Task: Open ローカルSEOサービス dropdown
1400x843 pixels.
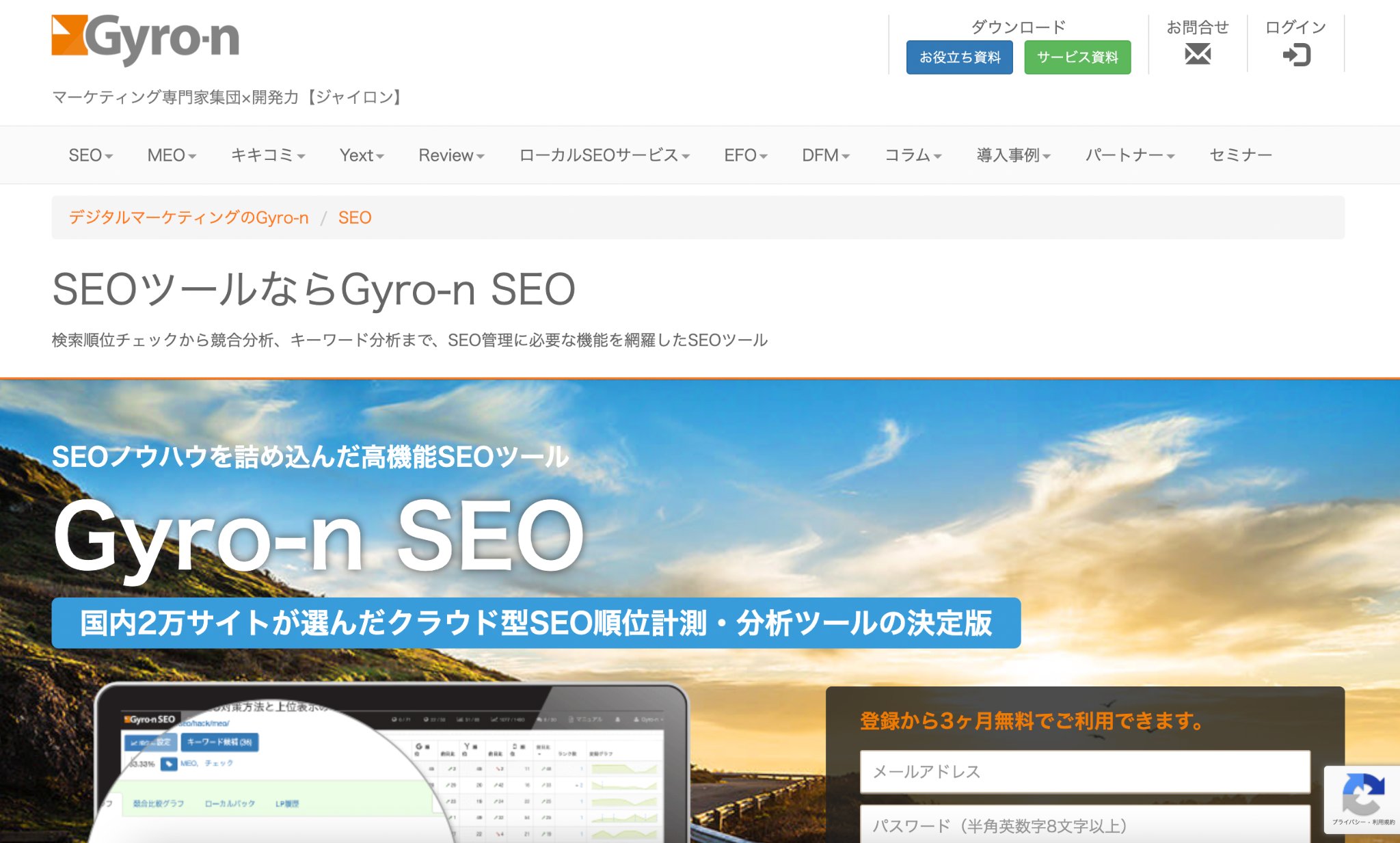Action: pyautogui.click(x=604, y=155)
